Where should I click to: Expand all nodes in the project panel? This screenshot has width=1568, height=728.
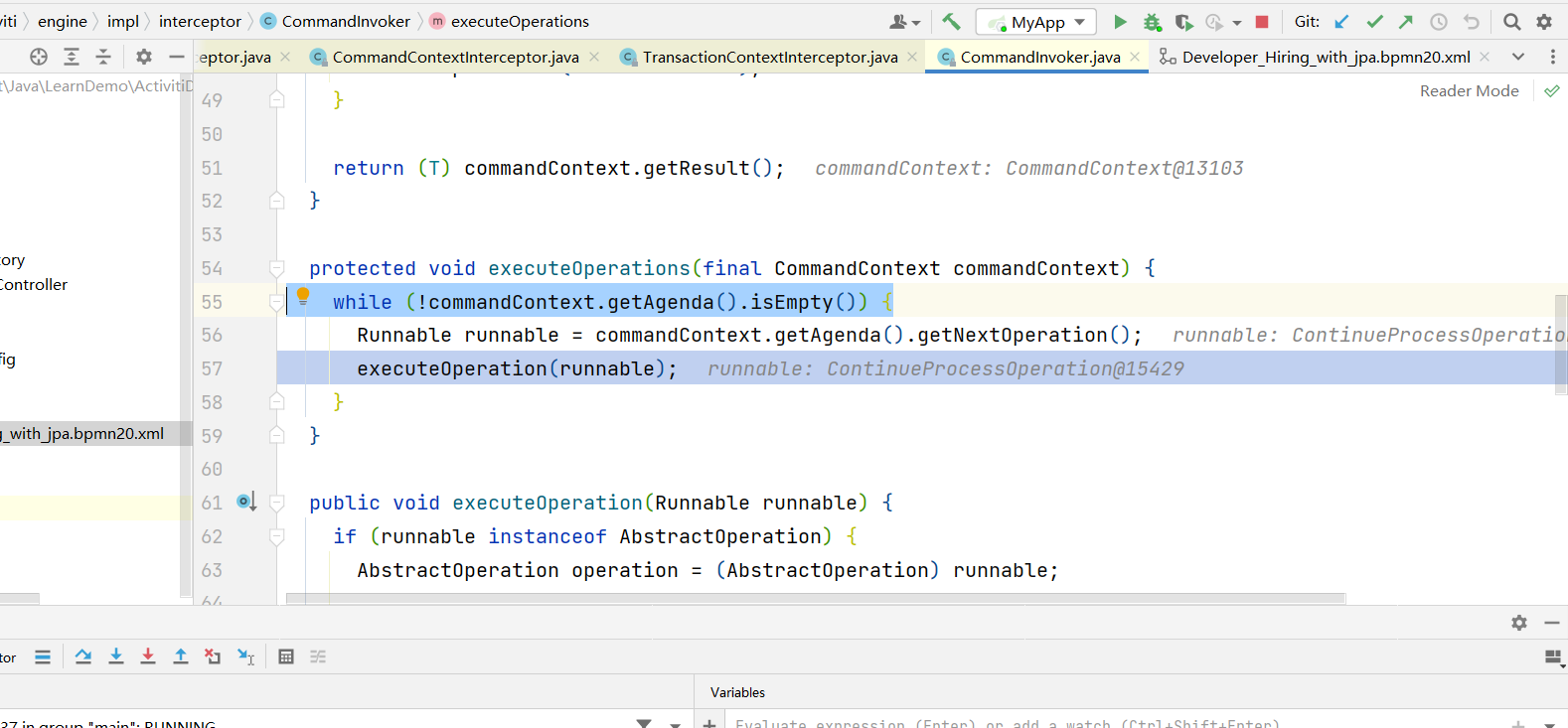click(72, 57)
